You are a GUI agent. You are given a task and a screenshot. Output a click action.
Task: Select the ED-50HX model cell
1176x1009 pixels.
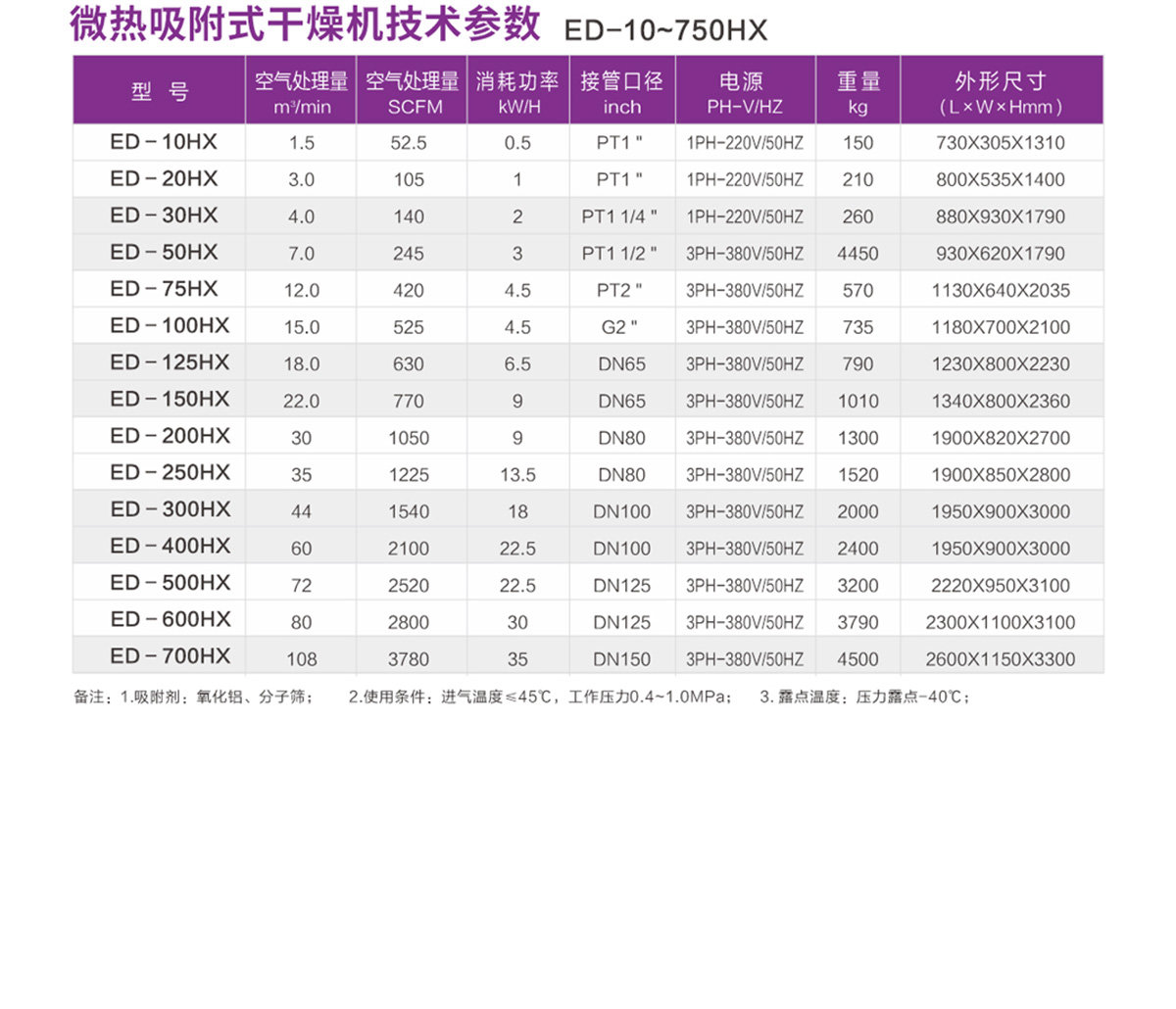pos(164,253)
